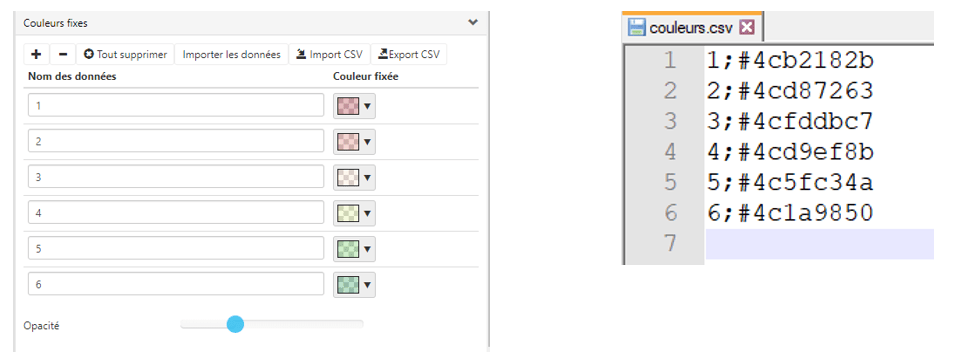Remove a row with minus icon
Image resolution: width=961 pixels, height=363 pixels.
[x=63, y=54]
